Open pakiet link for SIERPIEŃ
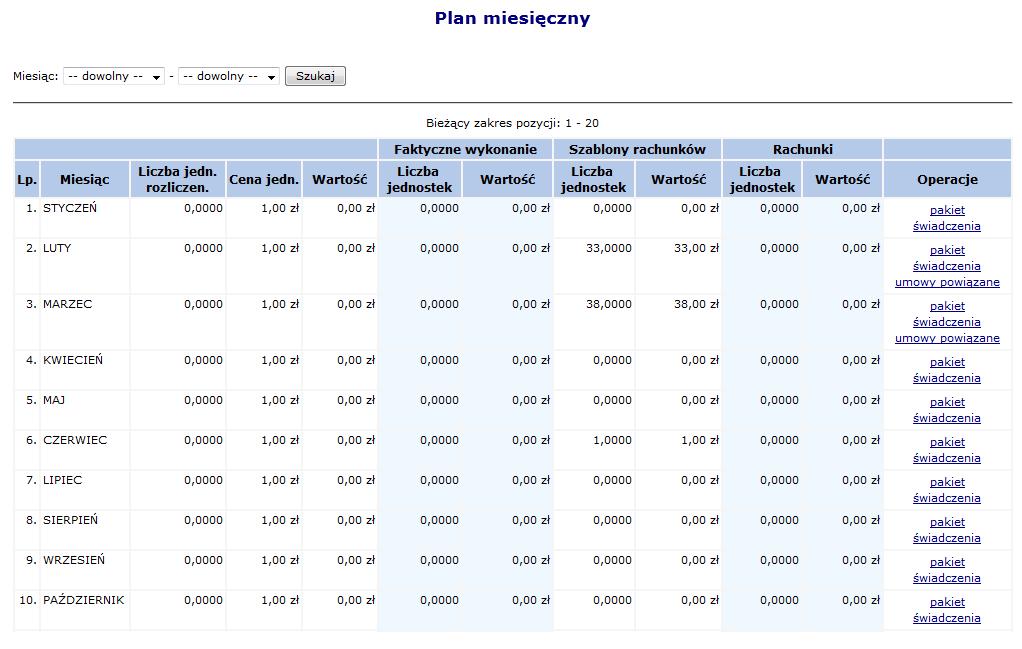This screenshot has height=649, width=1022. tap(947, 522)
